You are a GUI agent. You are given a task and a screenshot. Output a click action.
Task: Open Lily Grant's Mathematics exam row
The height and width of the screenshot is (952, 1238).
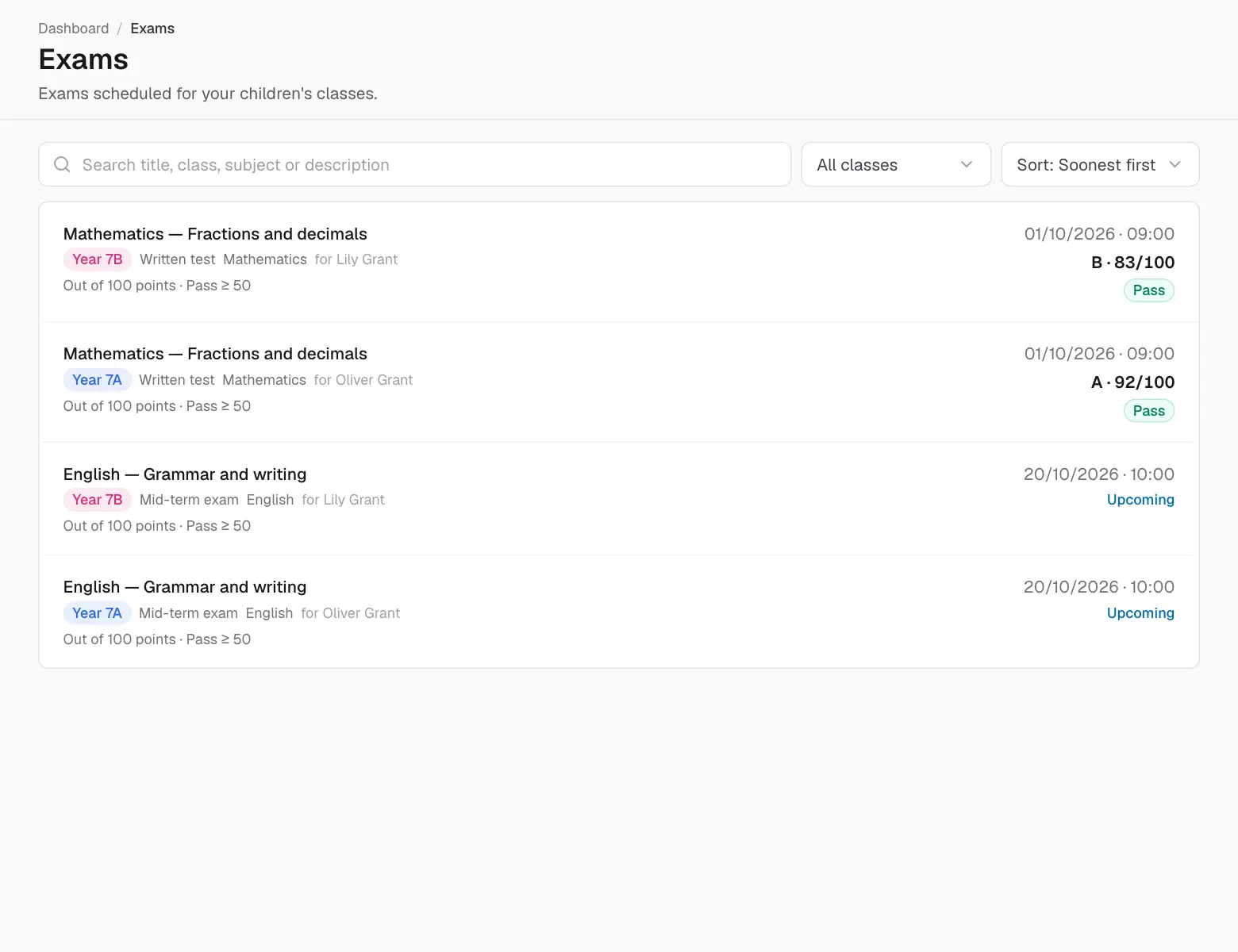click(619, 262)
